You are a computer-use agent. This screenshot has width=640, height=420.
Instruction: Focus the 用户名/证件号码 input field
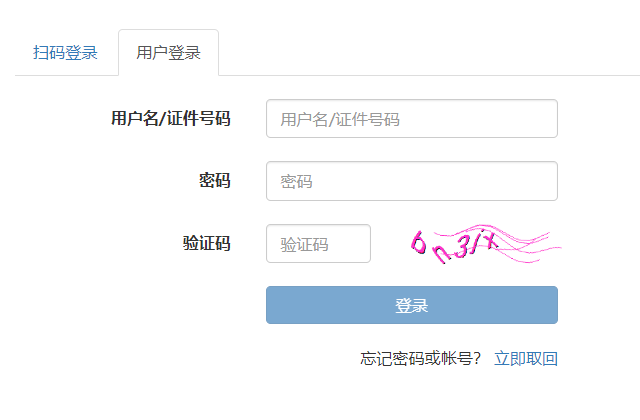point(412,119)
